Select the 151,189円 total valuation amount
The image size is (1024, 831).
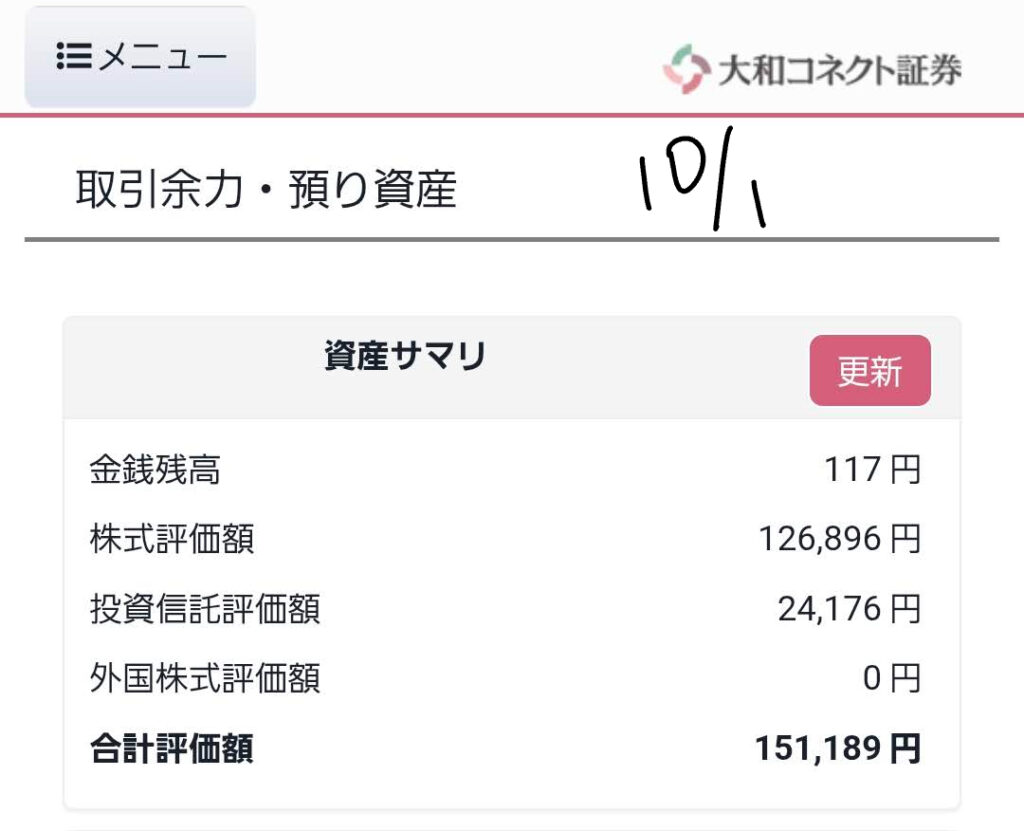(838, 749)
